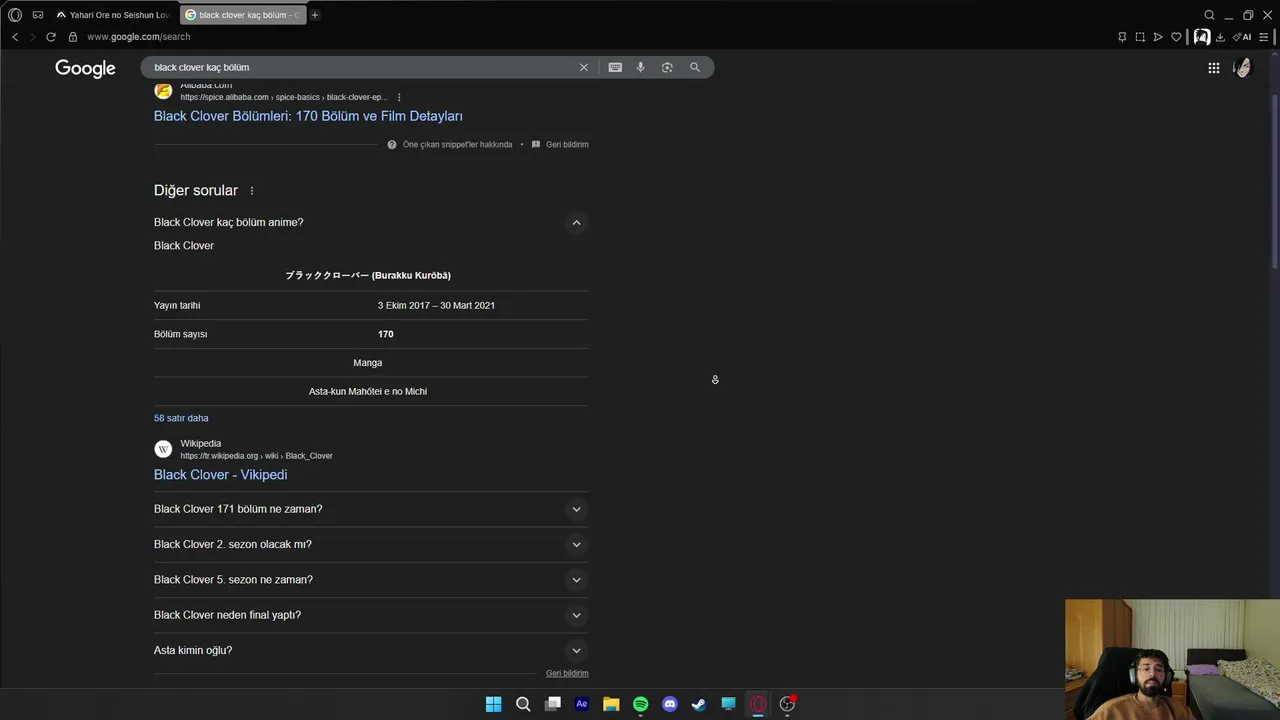
Task: Open the Opera main menu logo
Action: click(15, 15)
